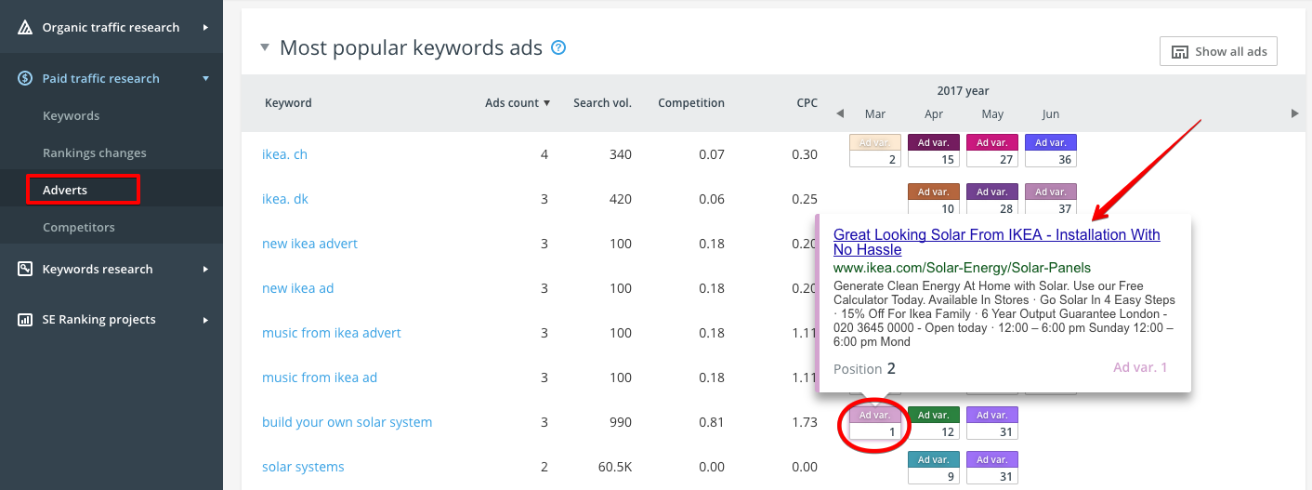Open Keywords under Paid traffic research
The height and width of the screenshot is (490, 1312).
(71, 116)
